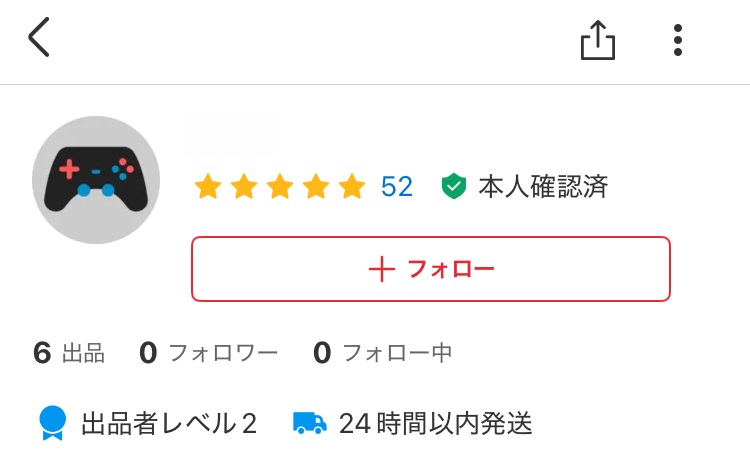Open the 52 reviews count link
Screen dimensions: 750x471
pos(397,187)
